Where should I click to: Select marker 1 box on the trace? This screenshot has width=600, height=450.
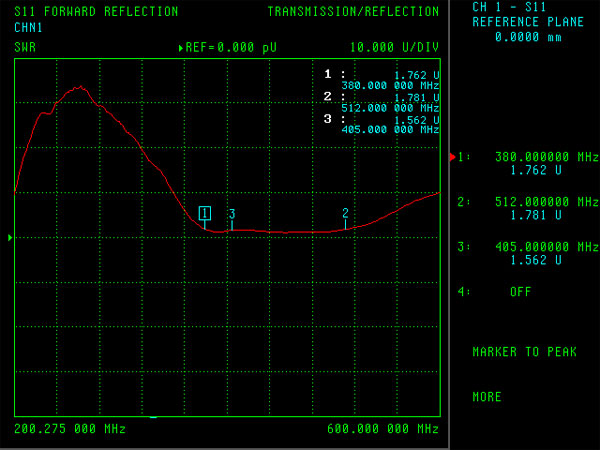pos(205,213)
